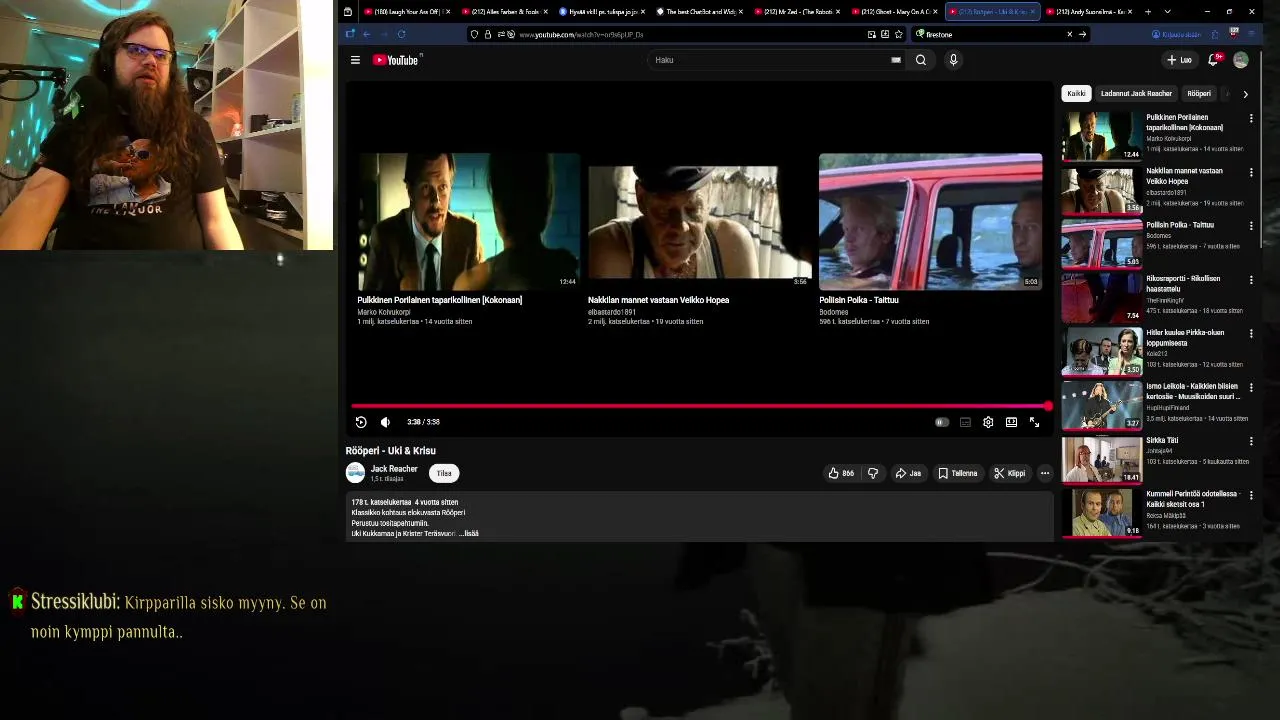Open the account avatar menu
This screenshot has height=720, width=1280.
(1241, 60)
